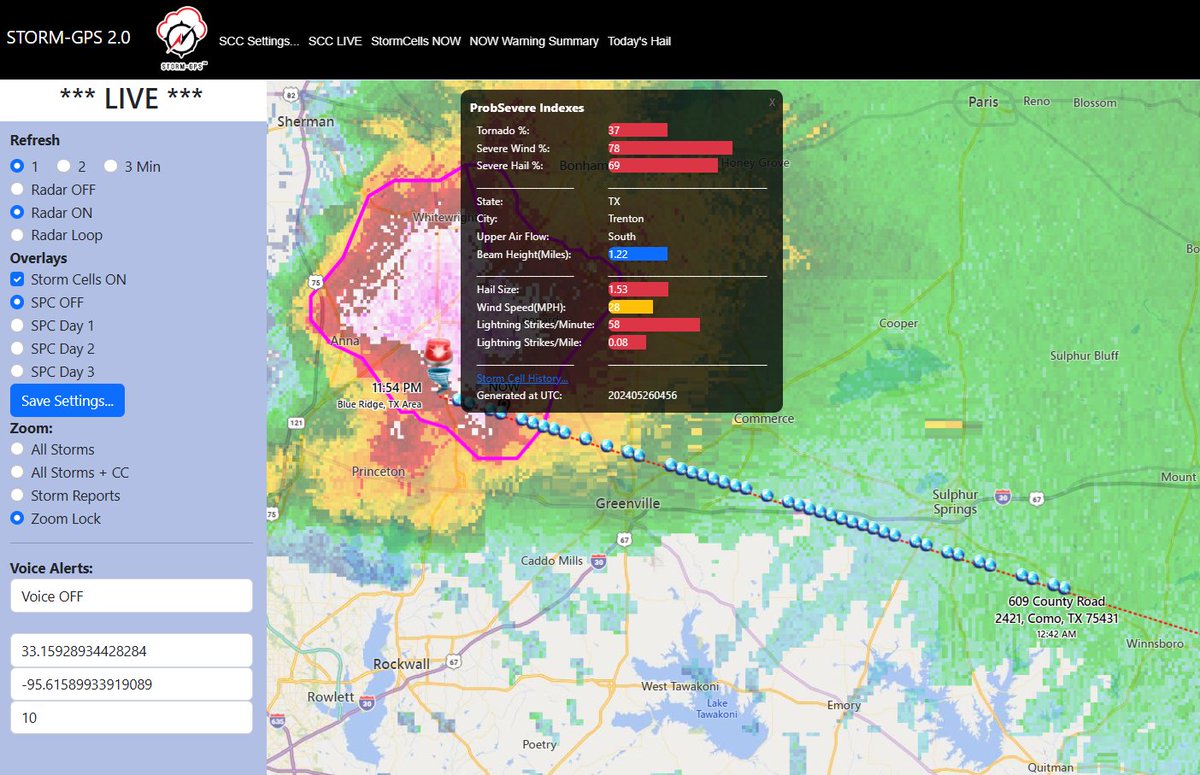
Task: Select refresh interval 1 radio
Action: pos(17,166)
